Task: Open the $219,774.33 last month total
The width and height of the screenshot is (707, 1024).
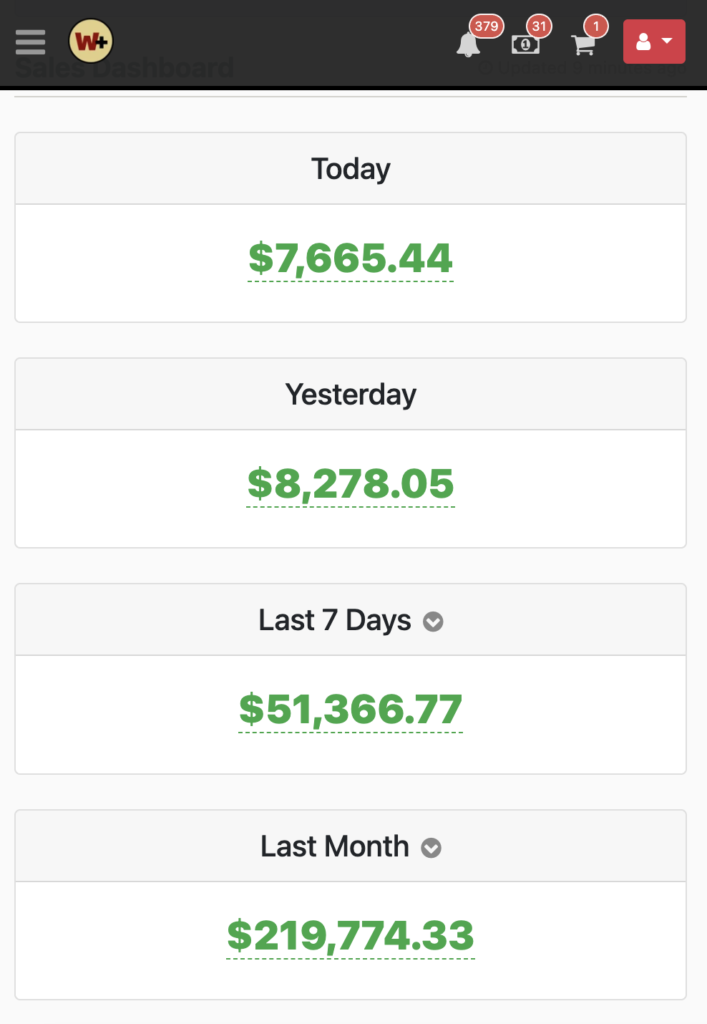Action: (351, 936)
